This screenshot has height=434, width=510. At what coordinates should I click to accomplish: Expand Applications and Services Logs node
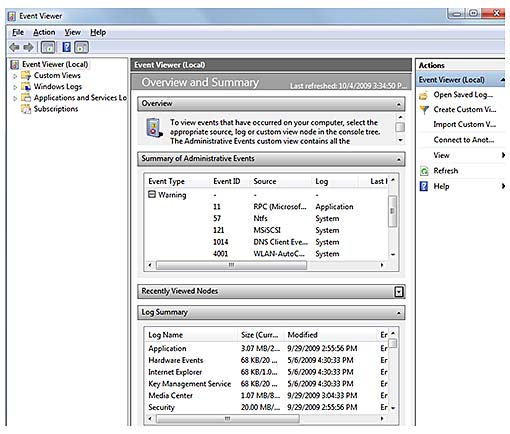tap(15, 99)
